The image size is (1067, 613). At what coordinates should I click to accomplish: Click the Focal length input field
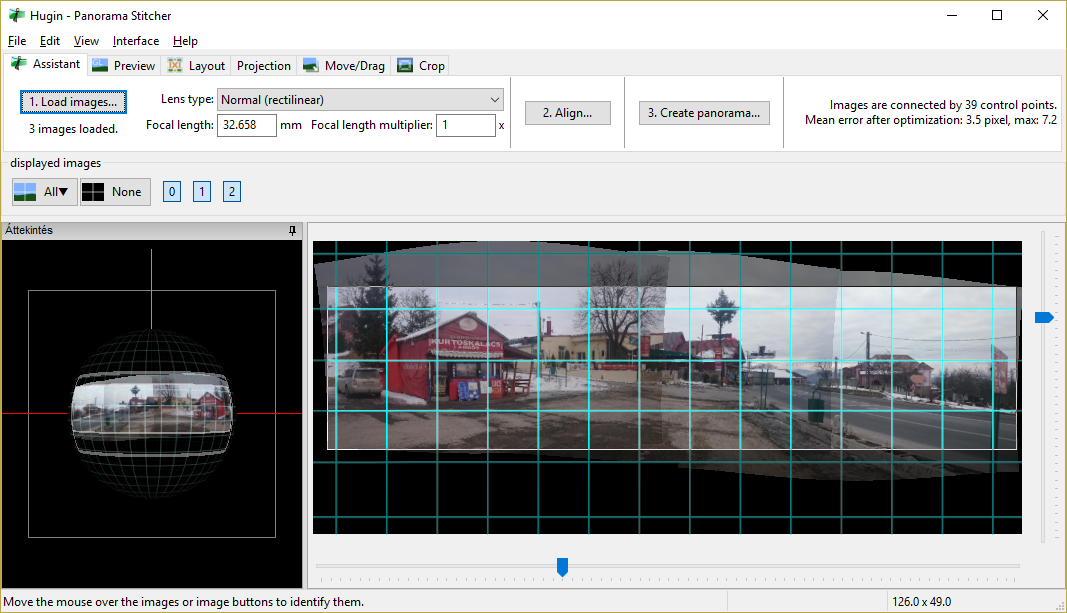(x=247, y=126)
